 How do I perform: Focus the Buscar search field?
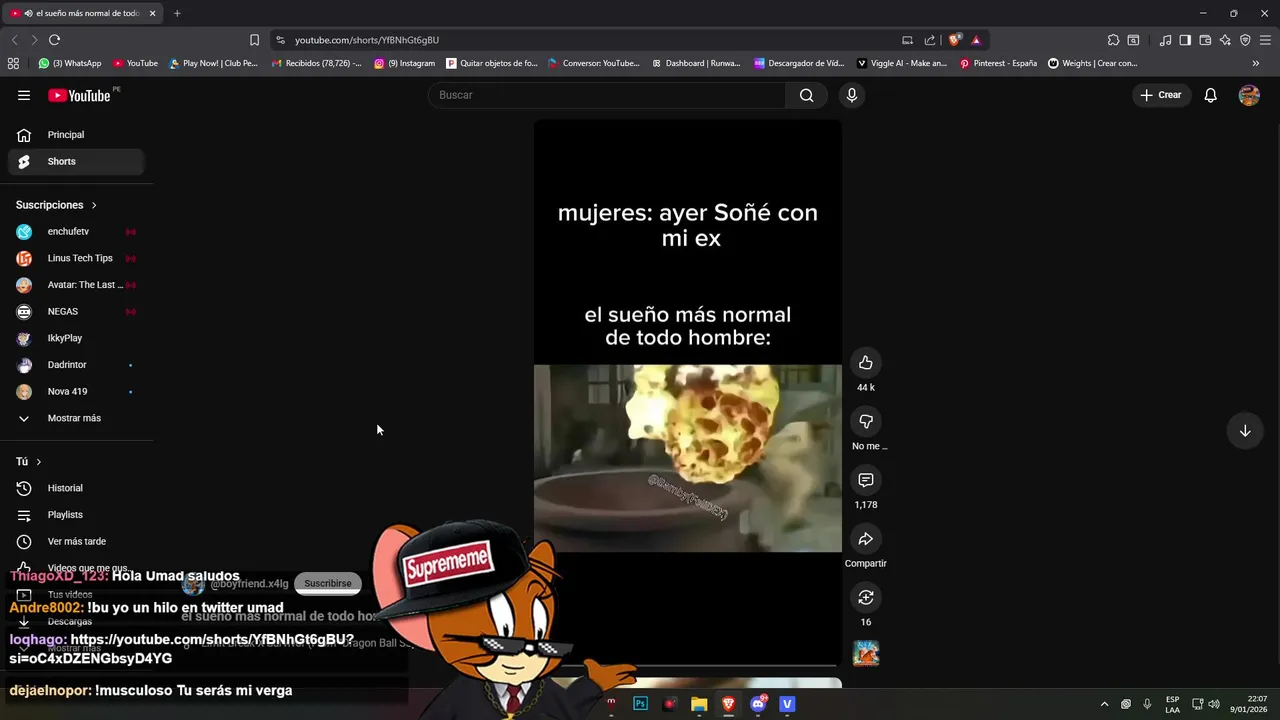(607, 95)
